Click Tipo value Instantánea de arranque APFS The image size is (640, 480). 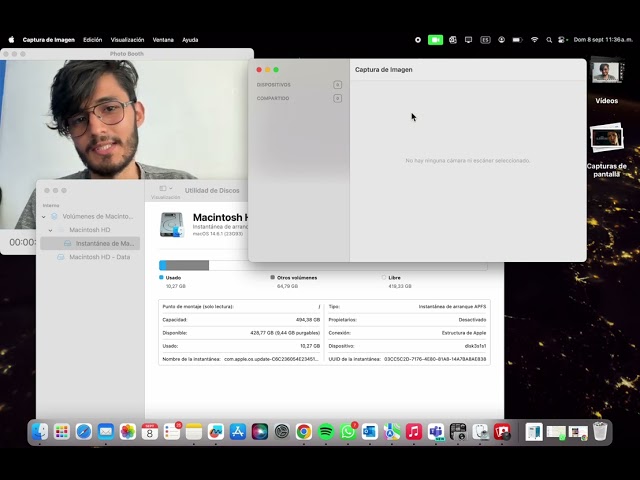pos(452,307)
